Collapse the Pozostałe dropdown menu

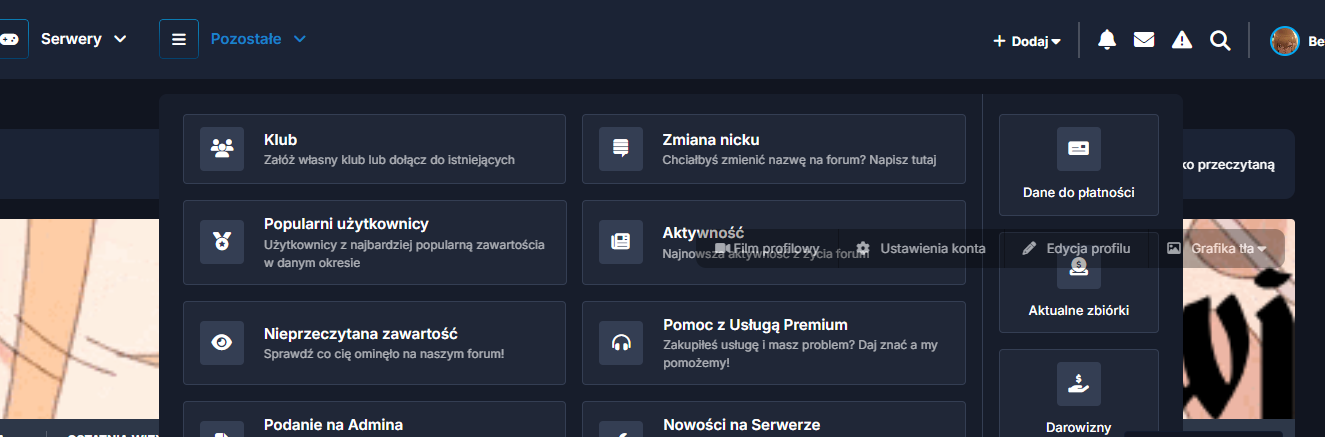[258, 39]
